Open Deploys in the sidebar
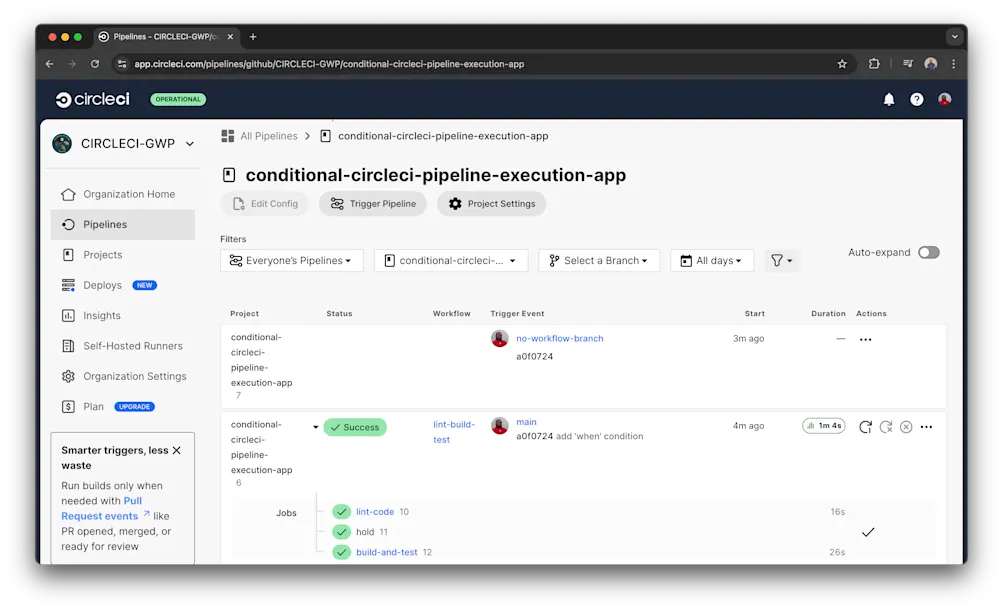 click(x=102, y=285)
